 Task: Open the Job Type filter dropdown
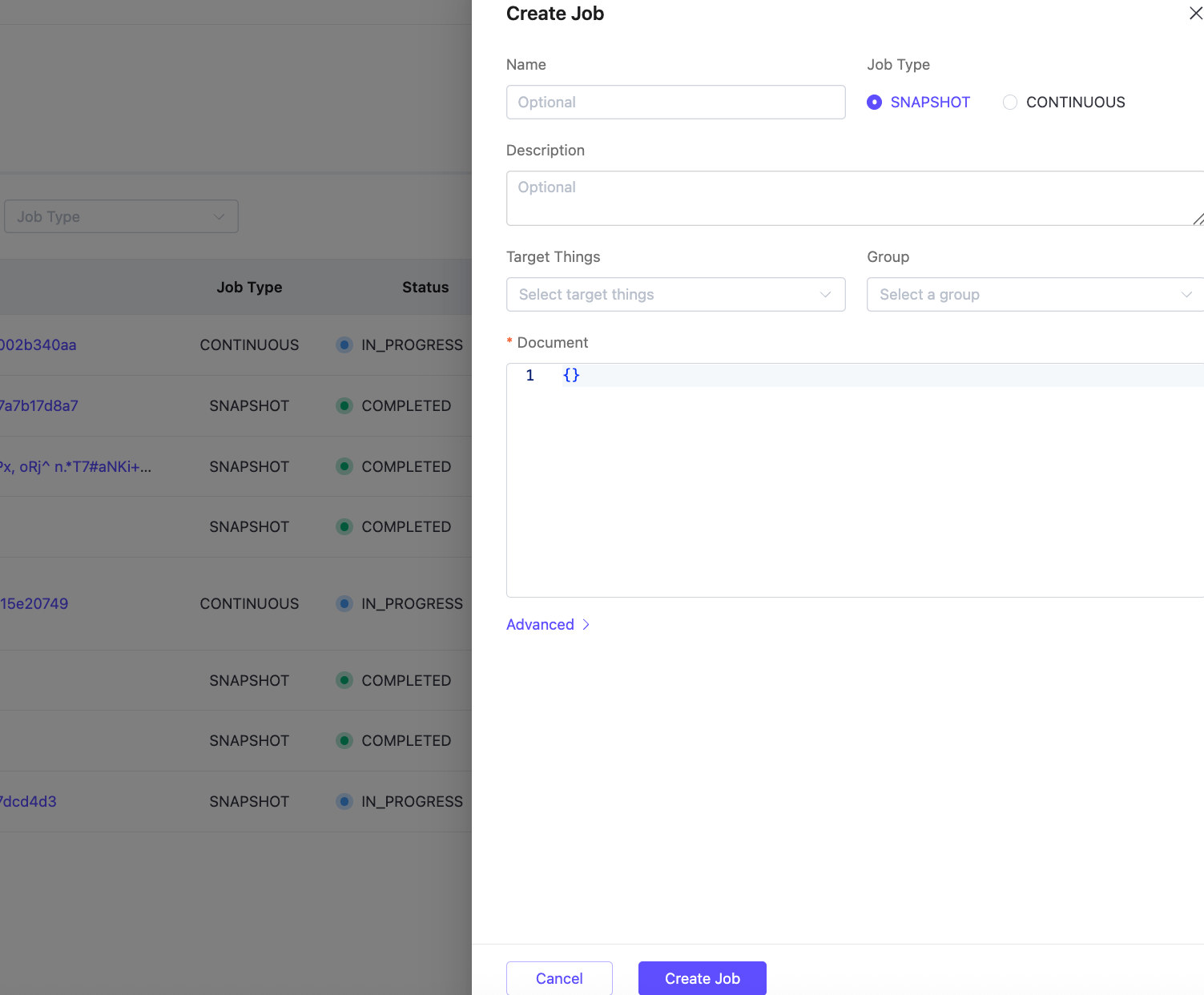(121, 217)
